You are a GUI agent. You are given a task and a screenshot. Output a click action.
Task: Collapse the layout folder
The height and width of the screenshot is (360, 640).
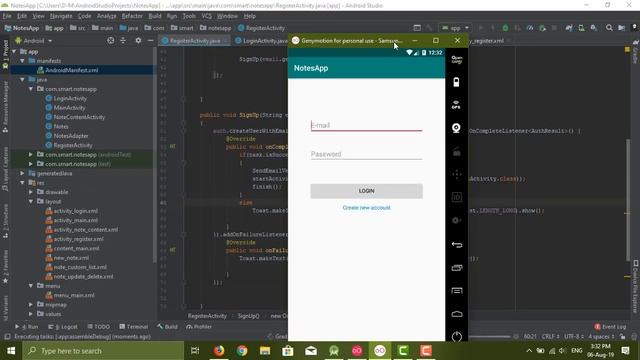click(x=31, y=202)
